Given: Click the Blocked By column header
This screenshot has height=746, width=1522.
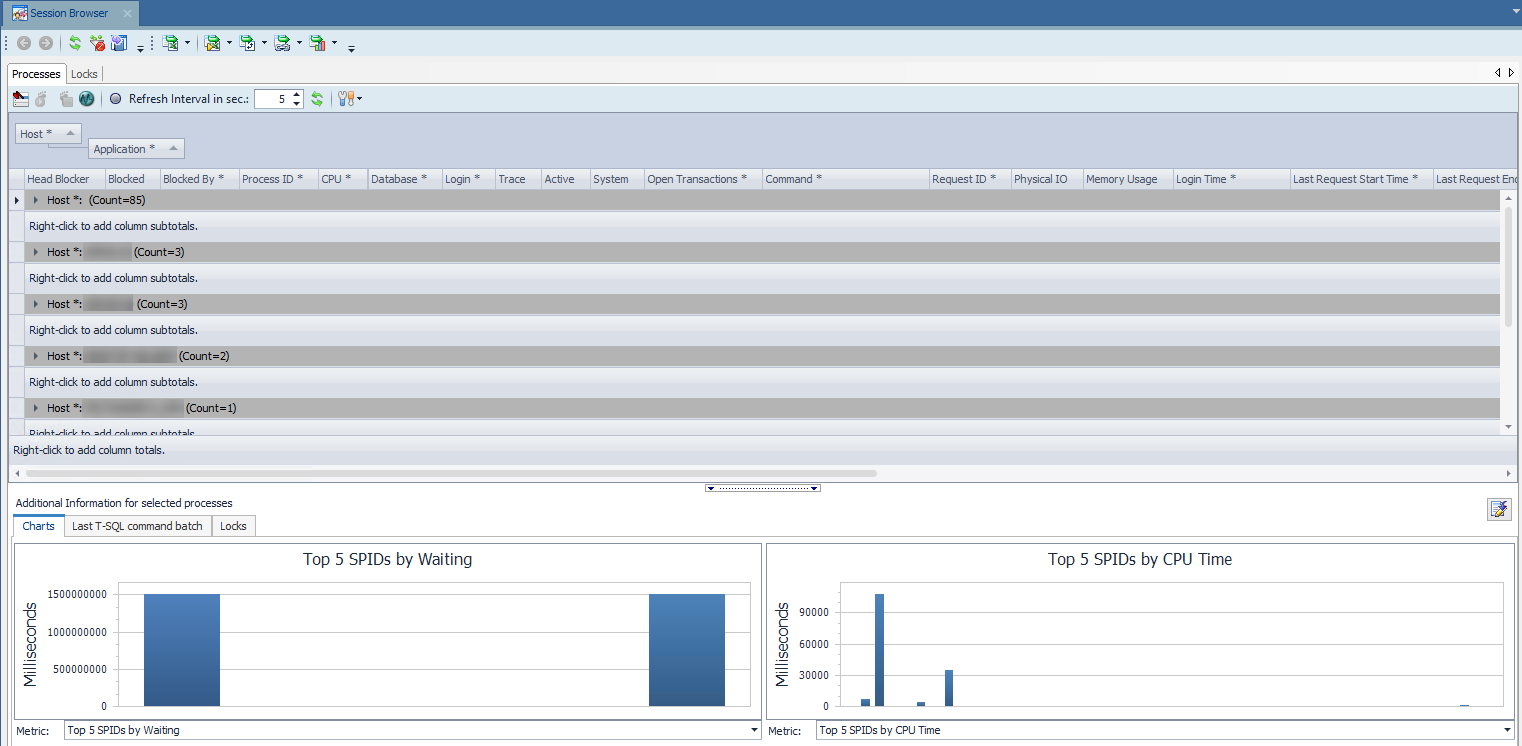Looking at the screenshot, I should pyautogui.click(x=199, y=179).
